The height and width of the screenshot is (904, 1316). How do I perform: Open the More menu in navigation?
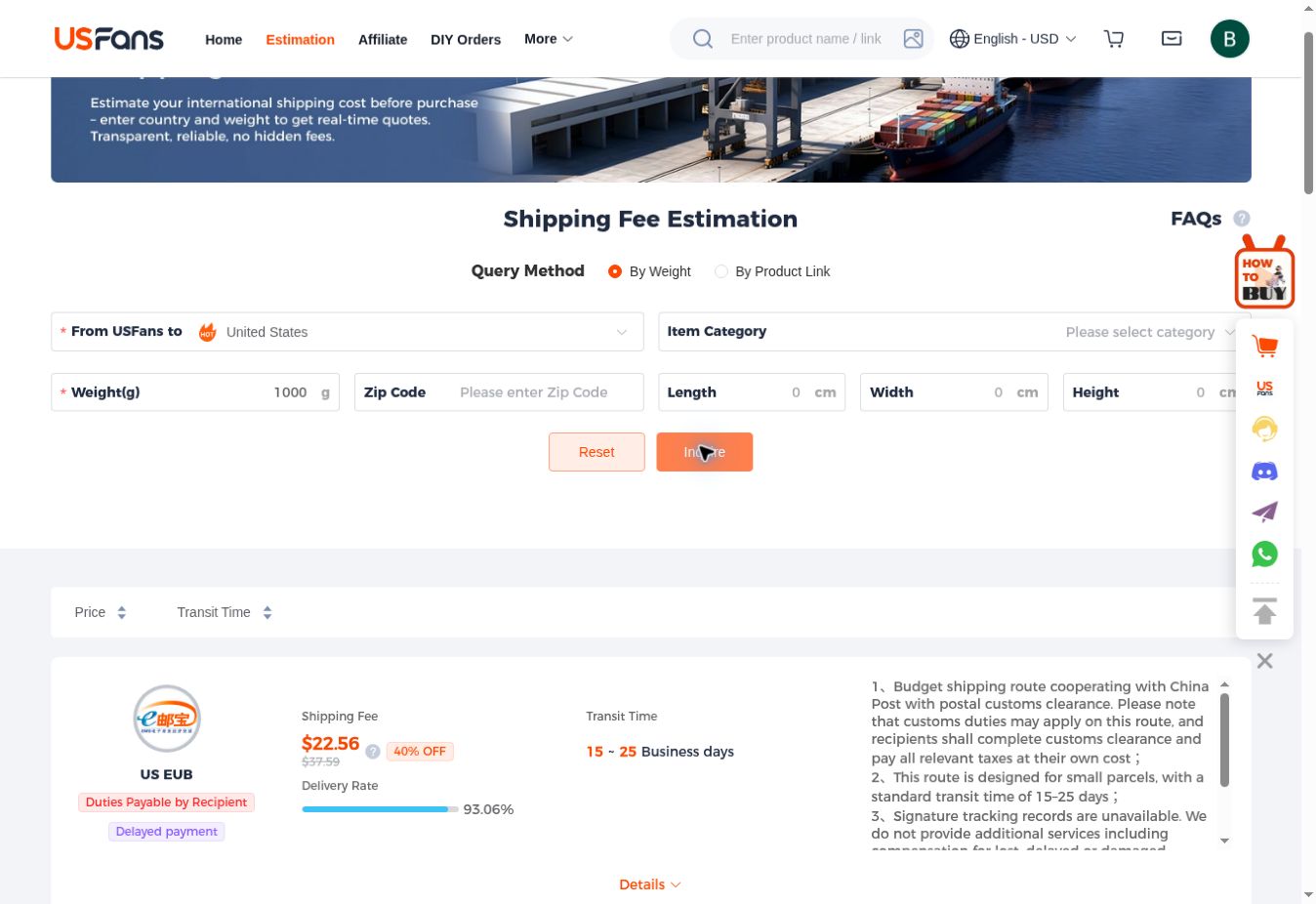(549, 39)
